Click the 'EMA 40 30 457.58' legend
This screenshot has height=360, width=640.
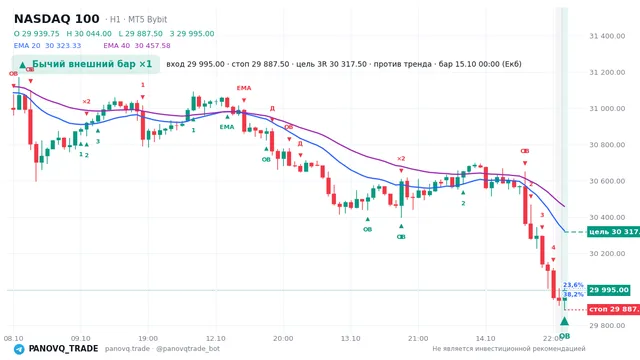click(x=137, y=45)
